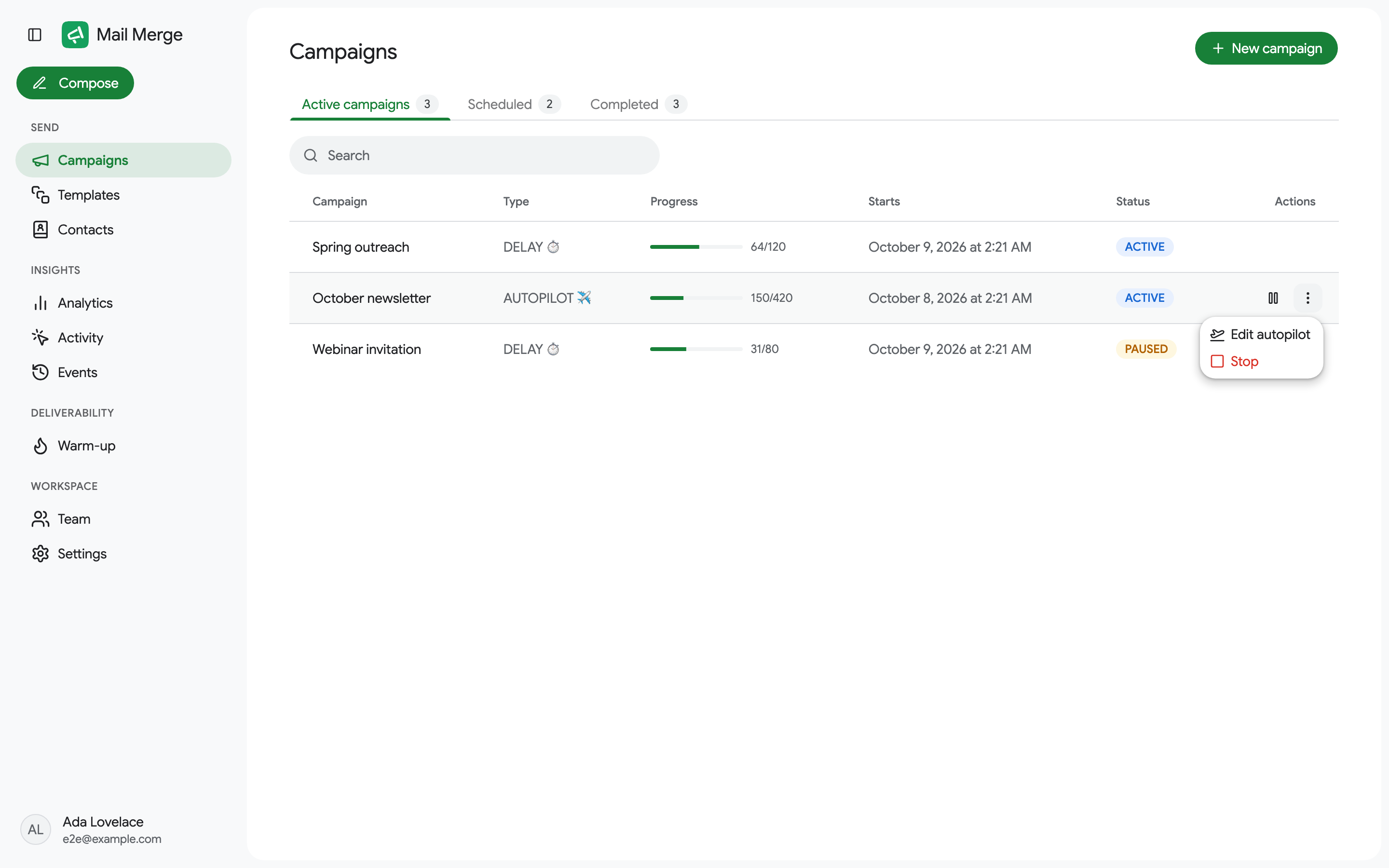Focus the campaign Search field
The height and width of the screenshot is (868, 1389).
click(x=474, y=156)
